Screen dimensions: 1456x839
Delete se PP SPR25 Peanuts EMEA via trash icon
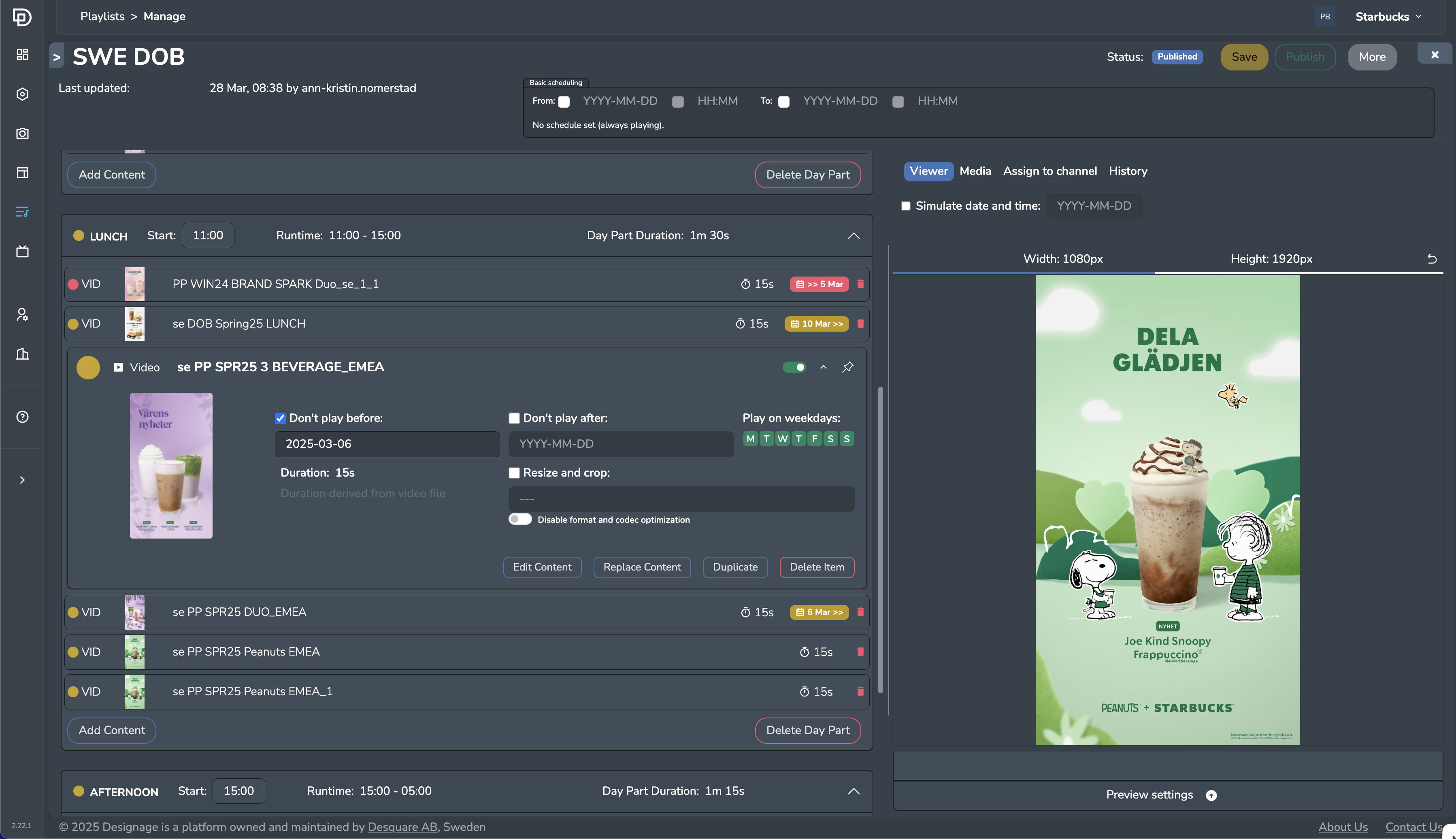coord(860,652)
